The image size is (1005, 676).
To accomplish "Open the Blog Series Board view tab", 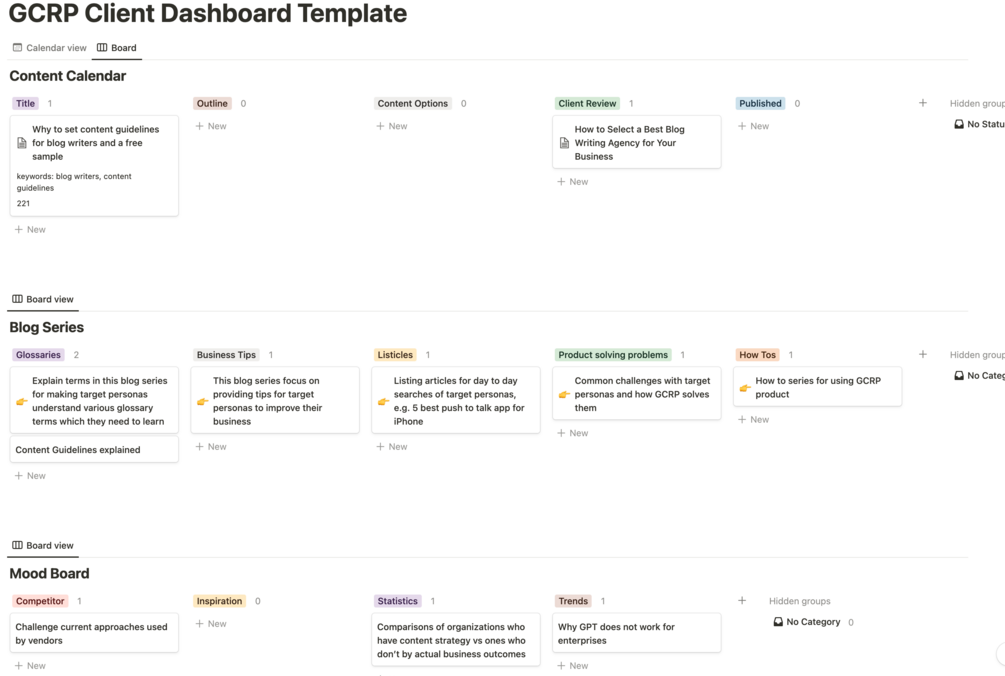I will 43,299.
